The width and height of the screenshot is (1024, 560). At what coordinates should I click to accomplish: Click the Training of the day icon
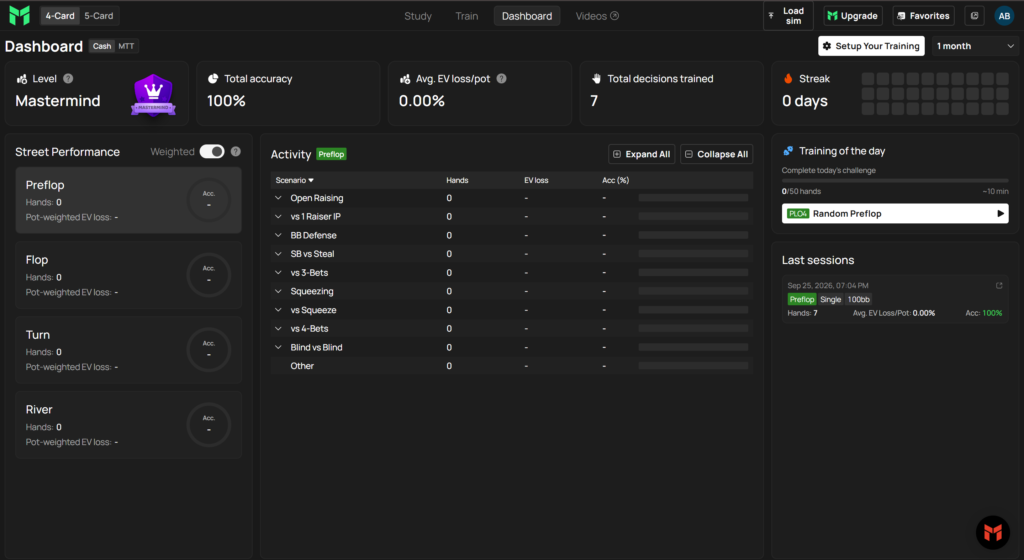tap(788, 151)
